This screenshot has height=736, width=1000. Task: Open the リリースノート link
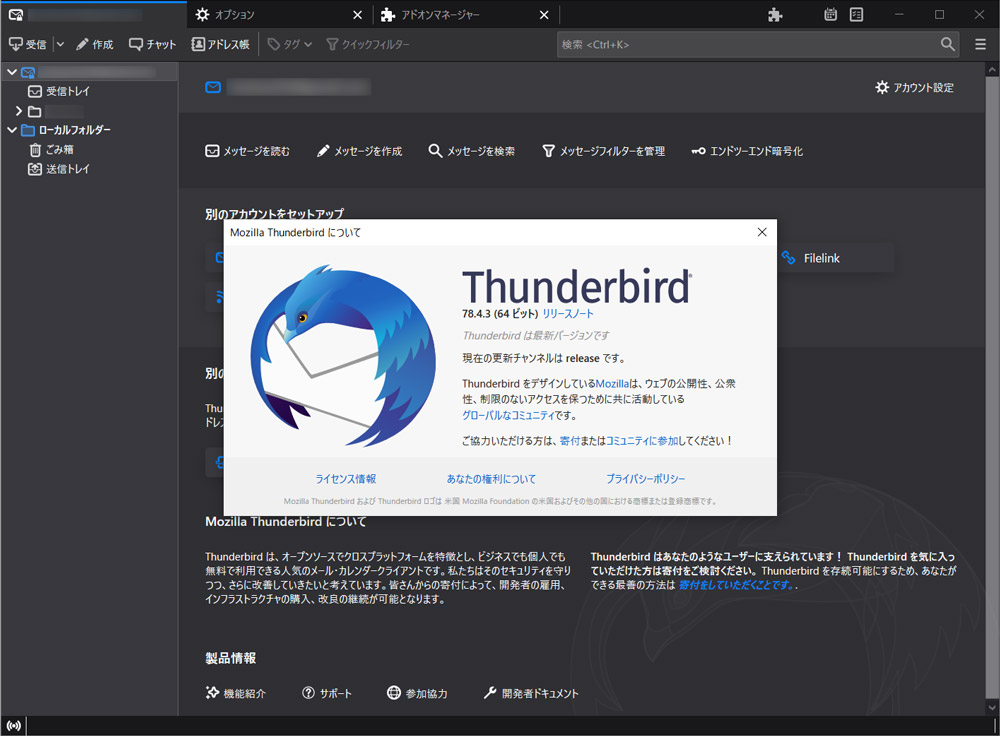coord(569,312)
